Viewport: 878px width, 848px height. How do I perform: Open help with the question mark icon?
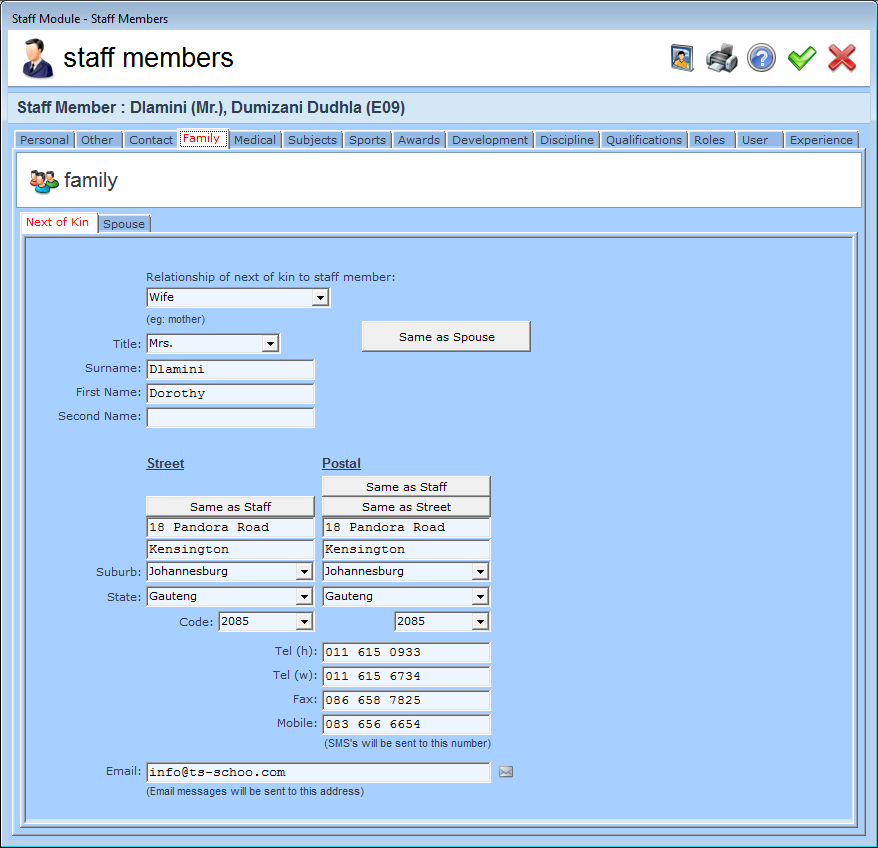point(762,58)
